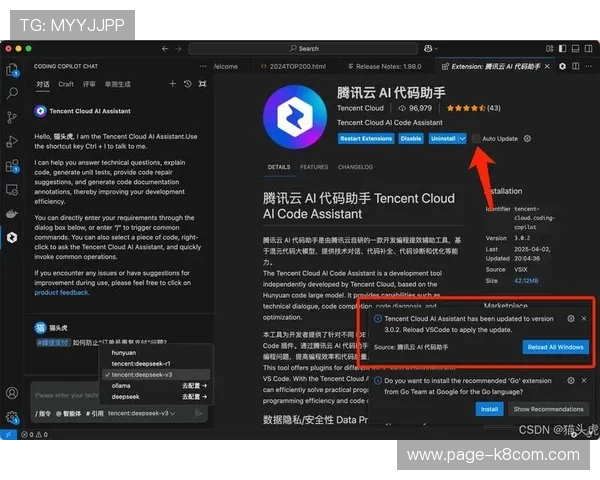Expand the Uninstall dropdown arrow

tap(462, 139)
